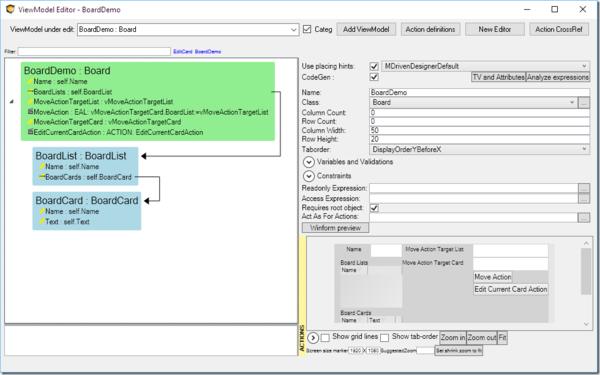Enable the Show tab-order checkbox
This screenshot has width=600, height=375.
tap(385, 338)
